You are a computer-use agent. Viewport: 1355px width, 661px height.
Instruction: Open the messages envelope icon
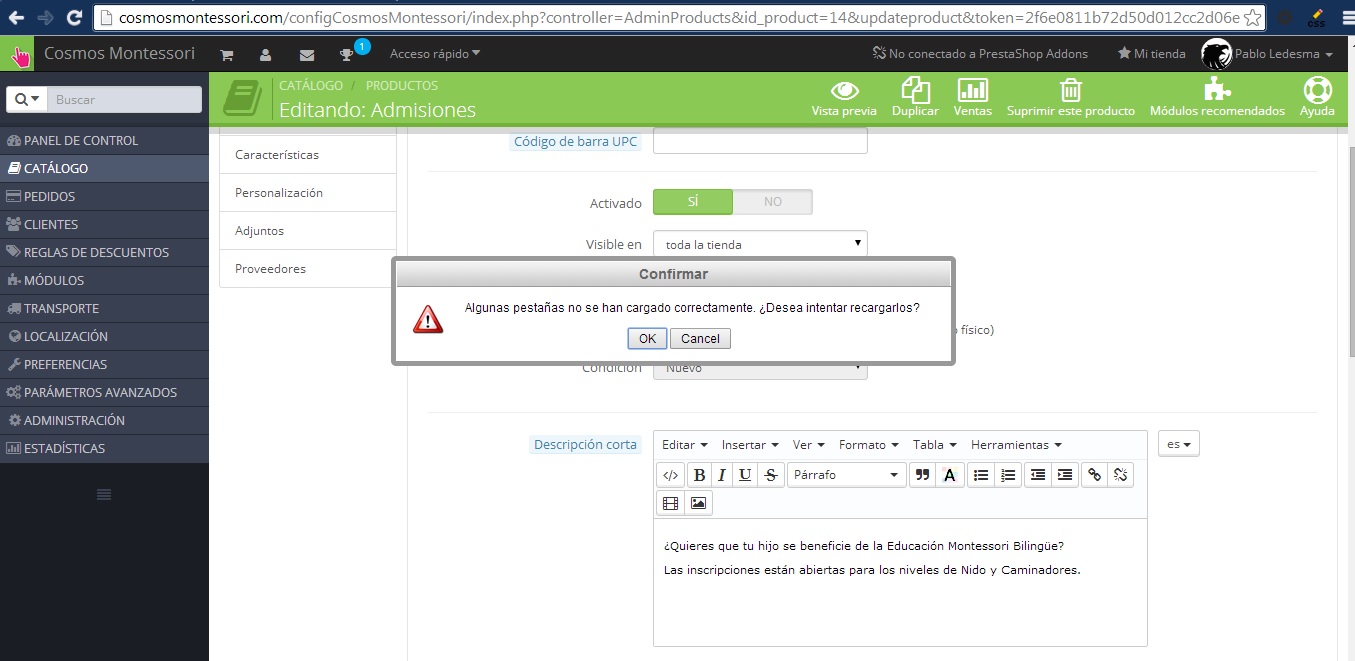(x=307, y=54)
